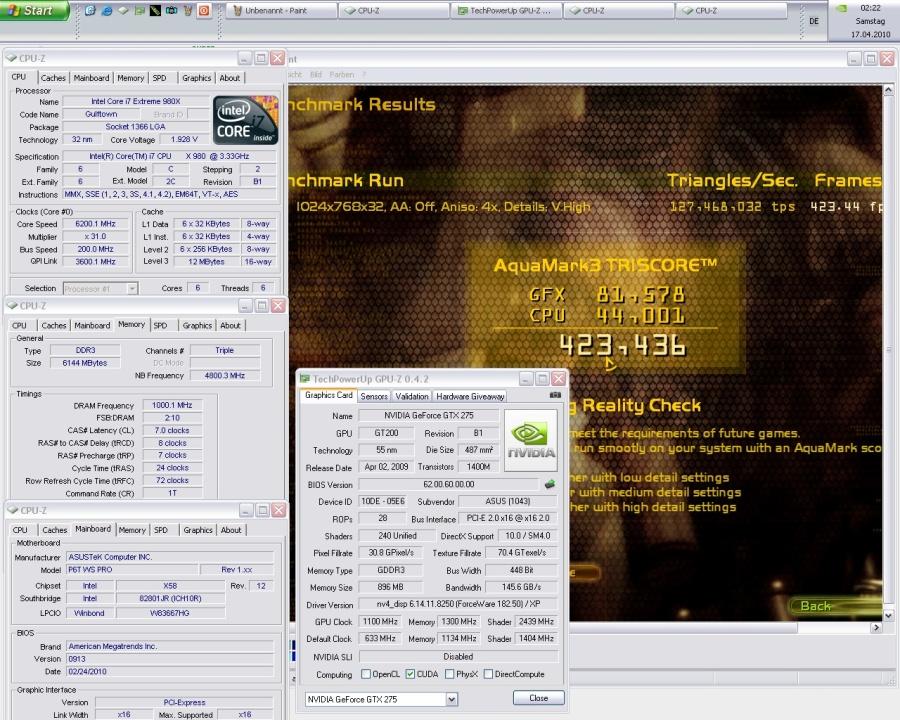
Task: Click the Paint horizontal scrollbar right arrow
Action: [876, 628]
